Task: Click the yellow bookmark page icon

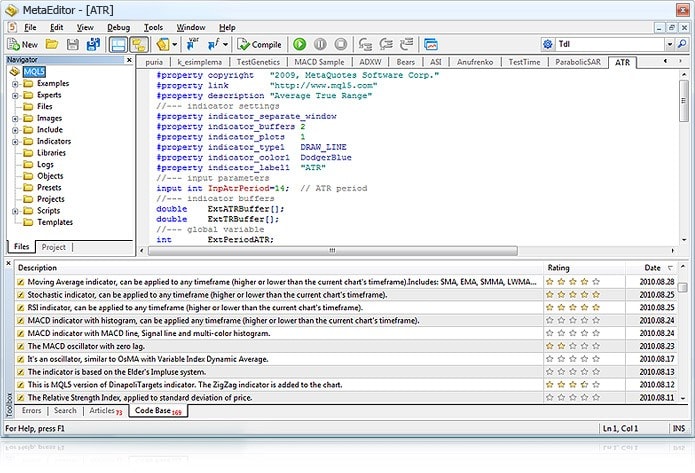Action: (163, 44)
